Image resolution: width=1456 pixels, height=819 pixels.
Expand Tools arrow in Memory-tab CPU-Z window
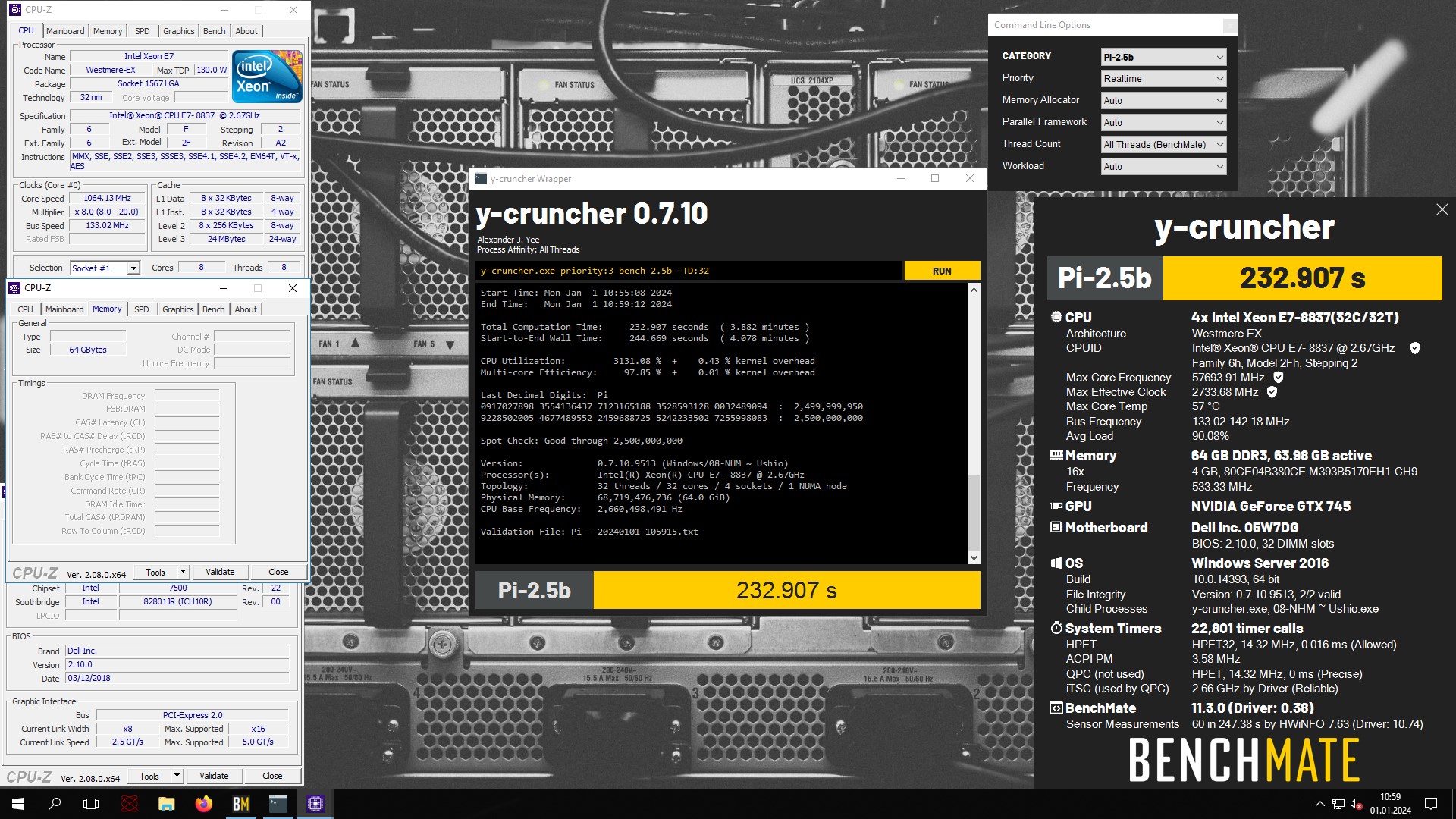(x=183, y=572)
